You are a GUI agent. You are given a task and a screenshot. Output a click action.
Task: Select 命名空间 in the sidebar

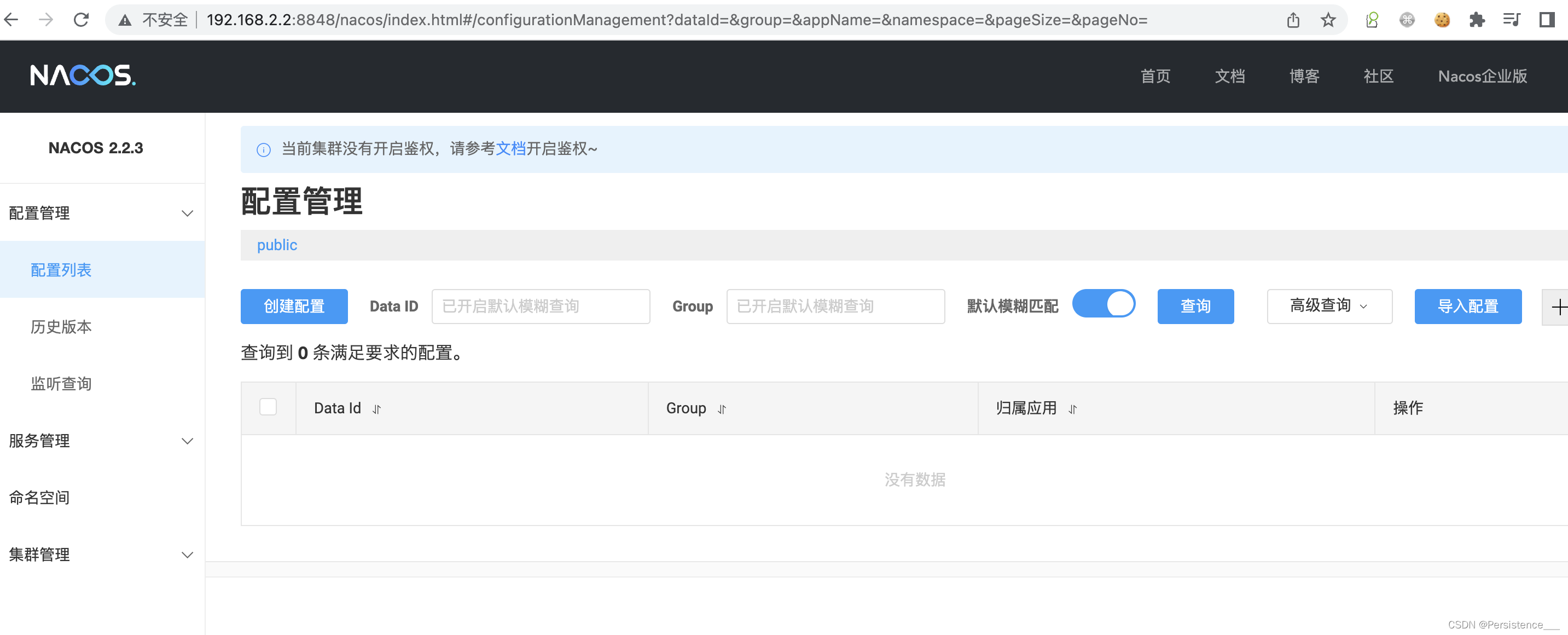coord(39,498)
